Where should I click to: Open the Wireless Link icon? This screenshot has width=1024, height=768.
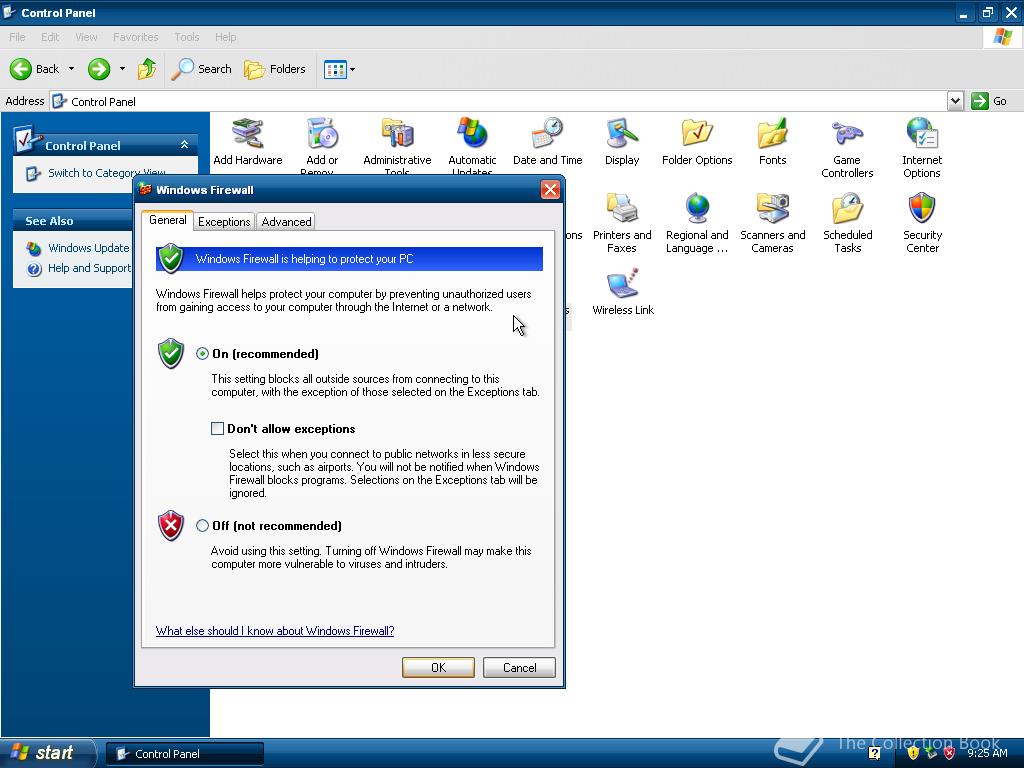622,292
